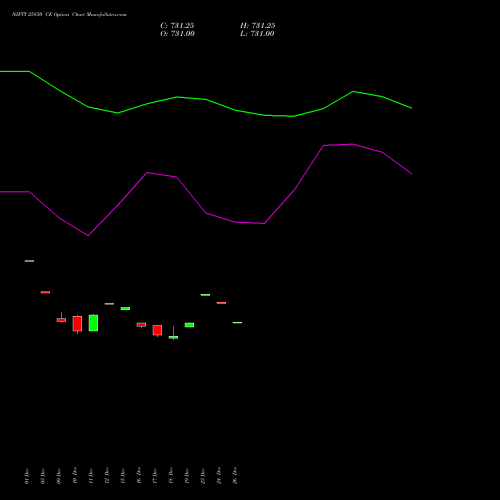Click the 01 Dec date label

pos(27,476)
